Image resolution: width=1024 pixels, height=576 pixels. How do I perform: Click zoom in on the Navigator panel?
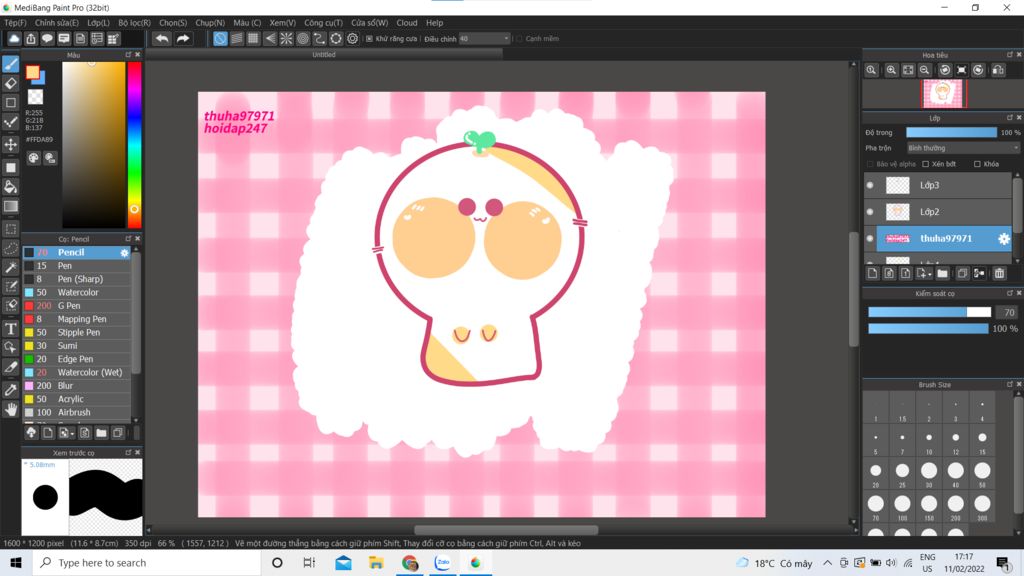point(891,70)
